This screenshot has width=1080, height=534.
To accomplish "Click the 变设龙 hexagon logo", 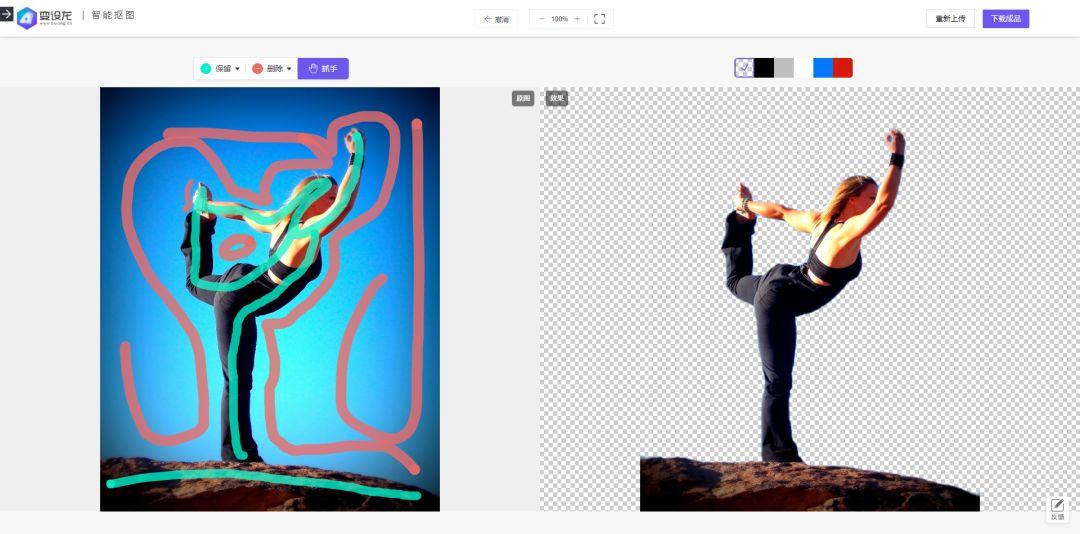I will click(x=27, y=18).
